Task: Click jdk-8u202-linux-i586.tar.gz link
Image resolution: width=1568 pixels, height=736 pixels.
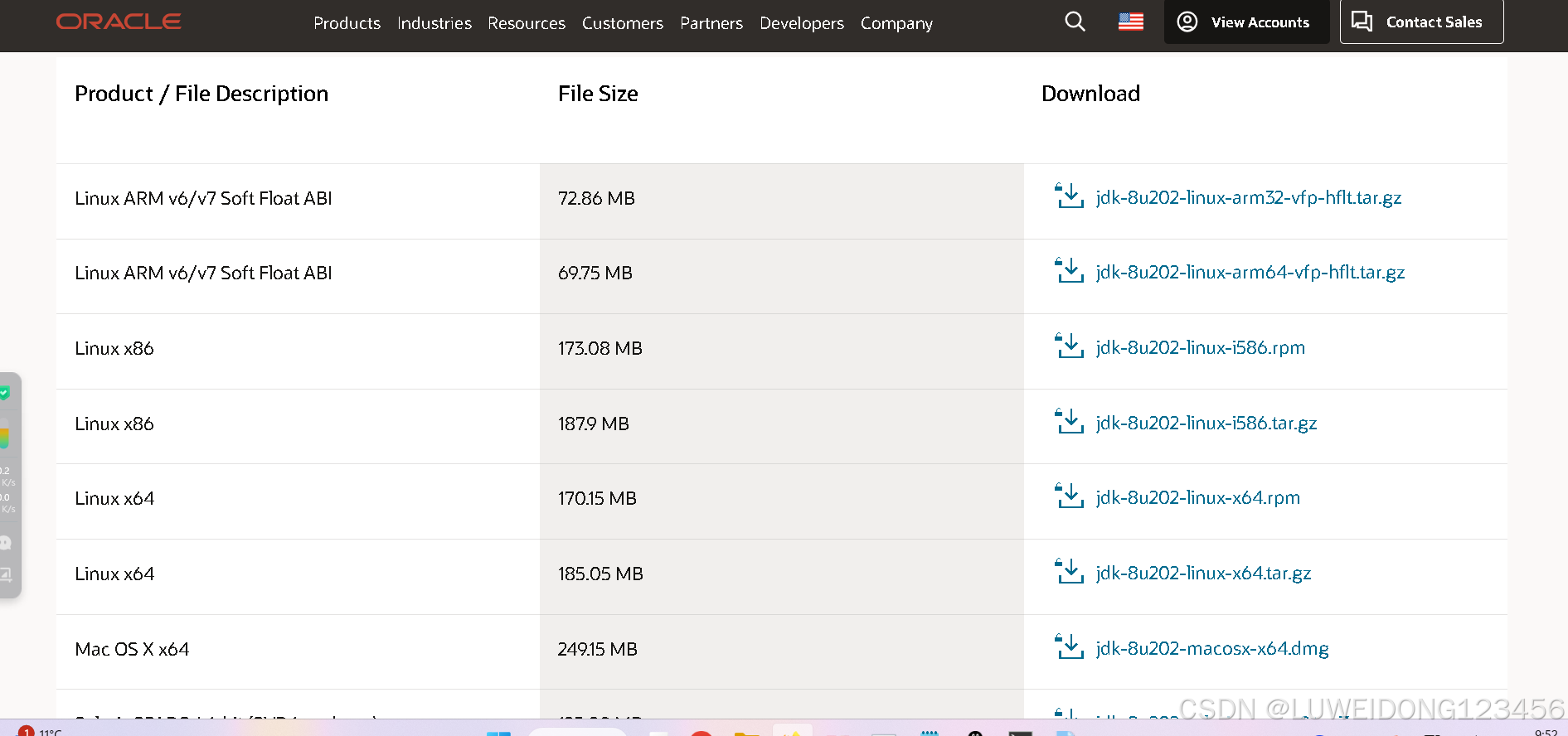Action: (1206, 424)
